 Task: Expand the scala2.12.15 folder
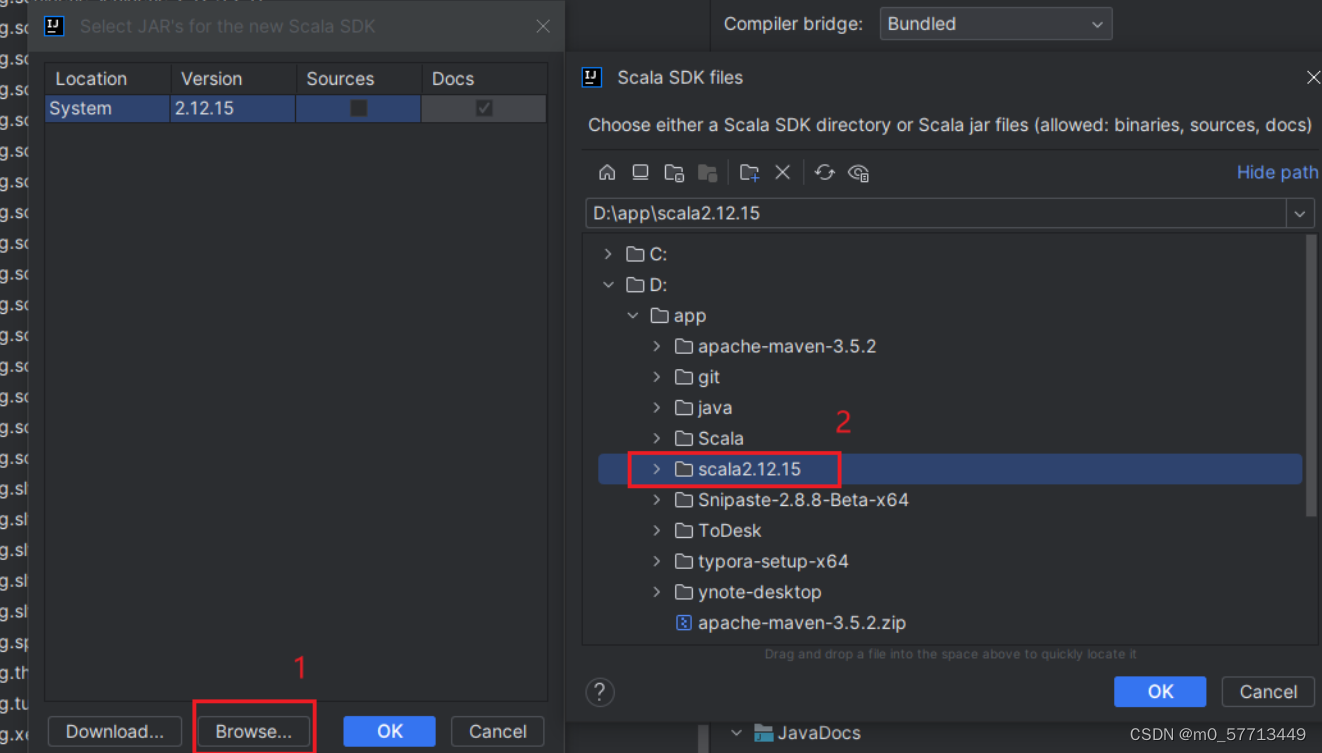(x=657, y=469)
